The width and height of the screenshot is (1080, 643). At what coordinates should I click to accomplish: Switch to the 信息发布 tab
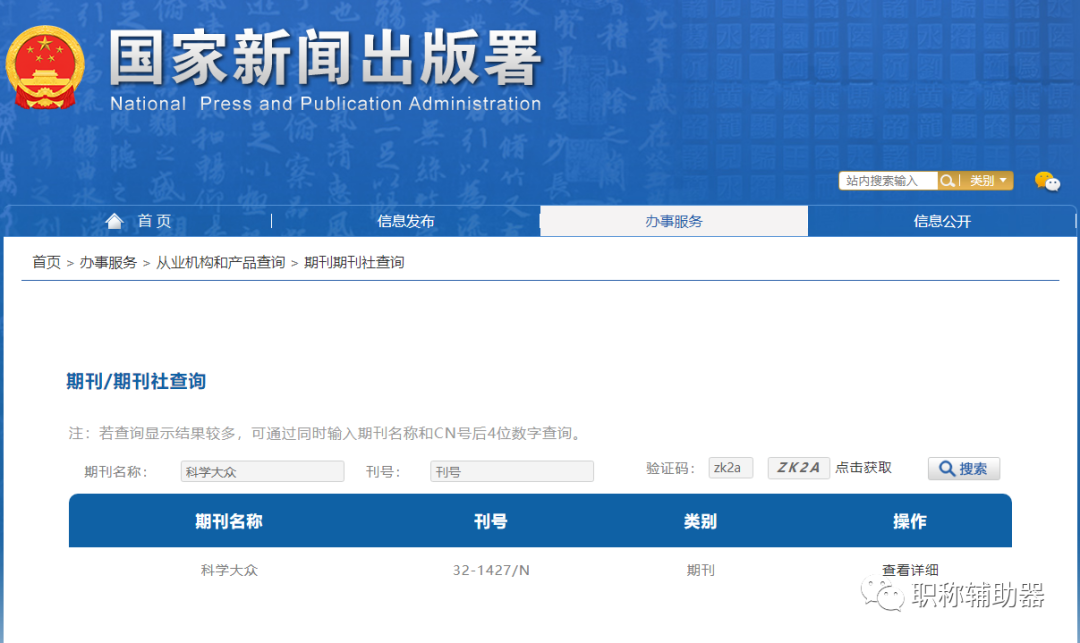coord(405,221)
